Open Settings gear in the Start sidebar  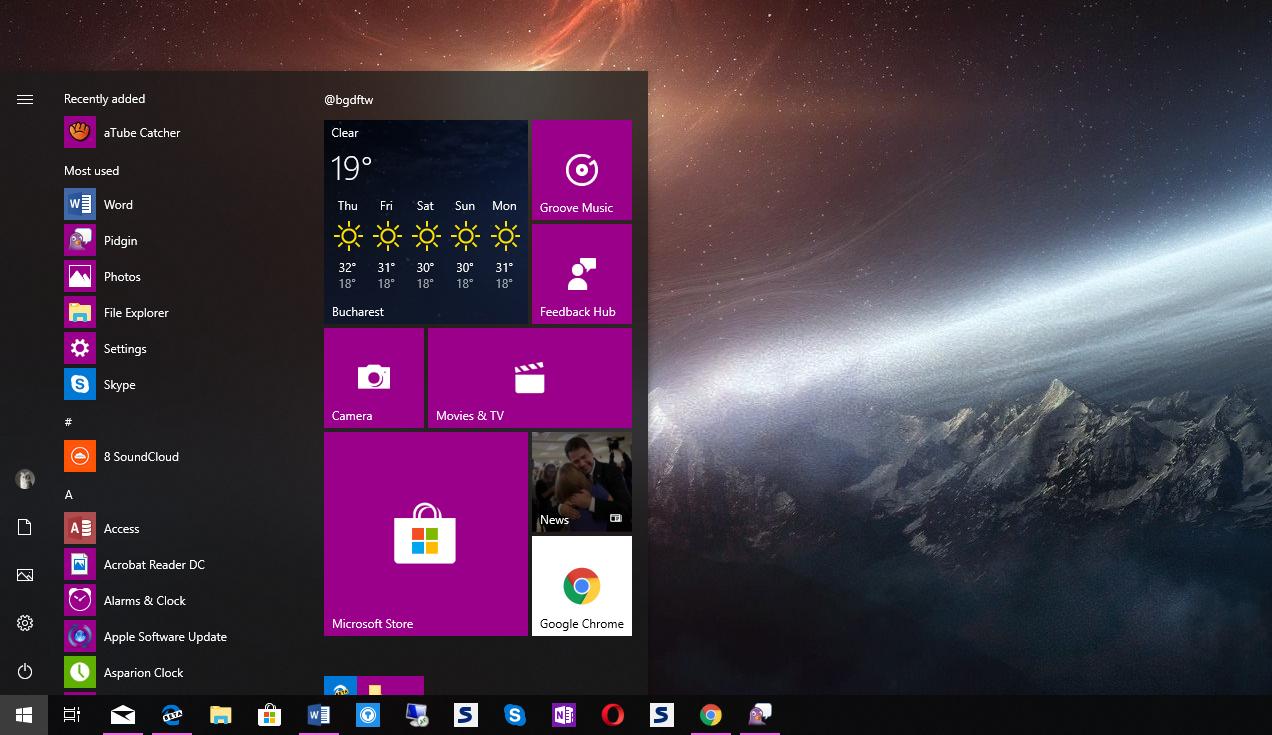(x=25, y=623)
